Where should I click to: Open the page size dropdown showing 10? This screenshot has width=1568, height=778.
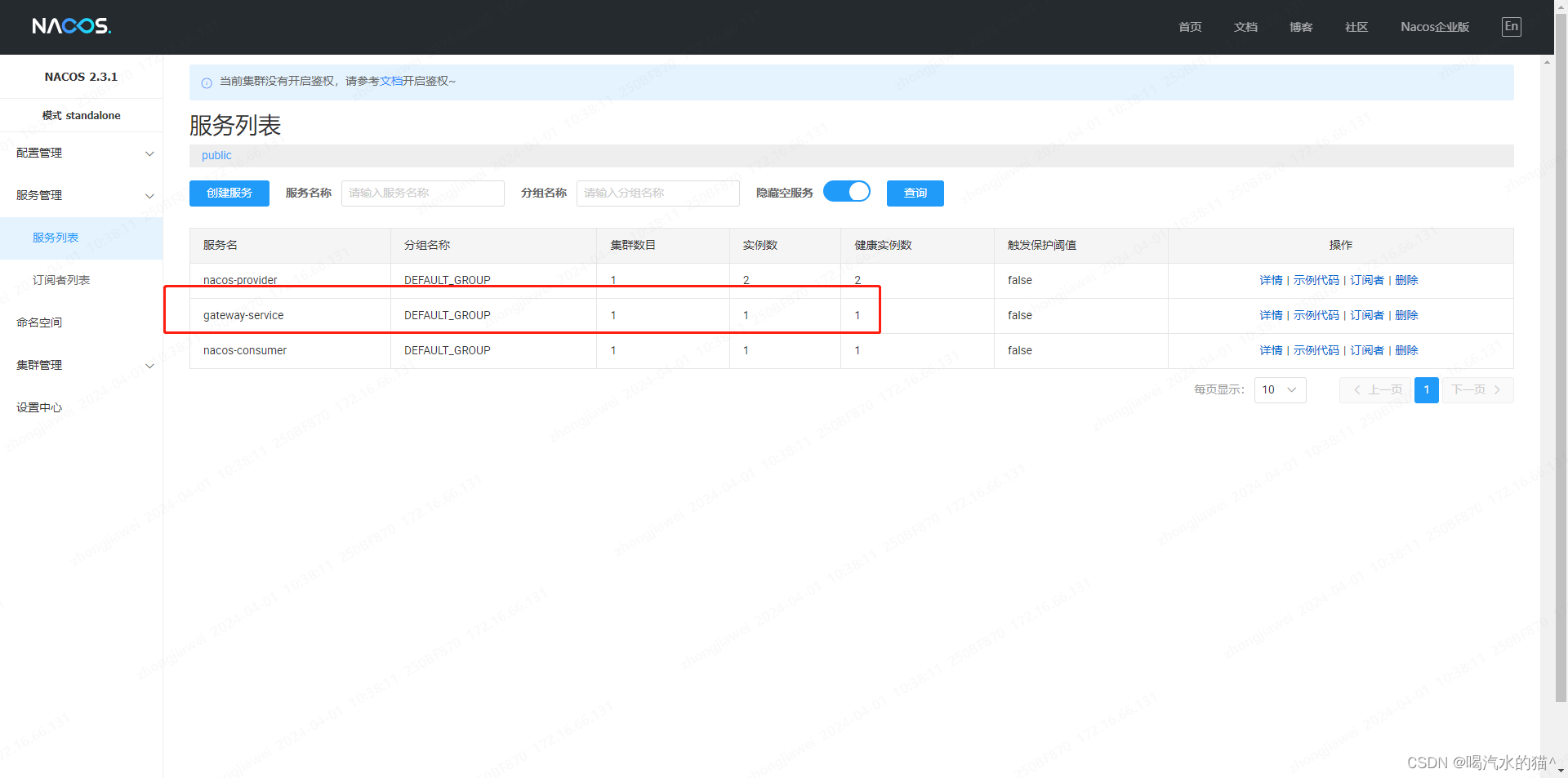1280,390
